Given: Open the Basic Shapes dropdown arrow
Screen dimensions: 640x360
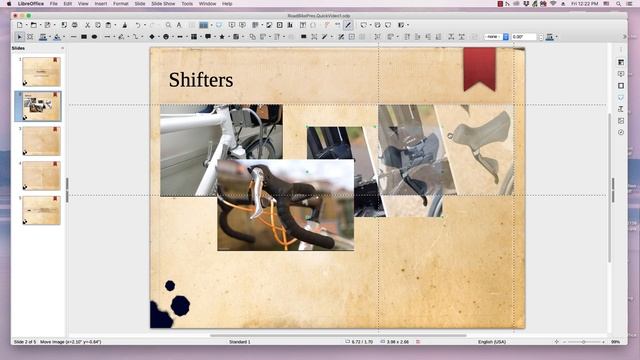Looking at the screenshot, I should point(158,37).
